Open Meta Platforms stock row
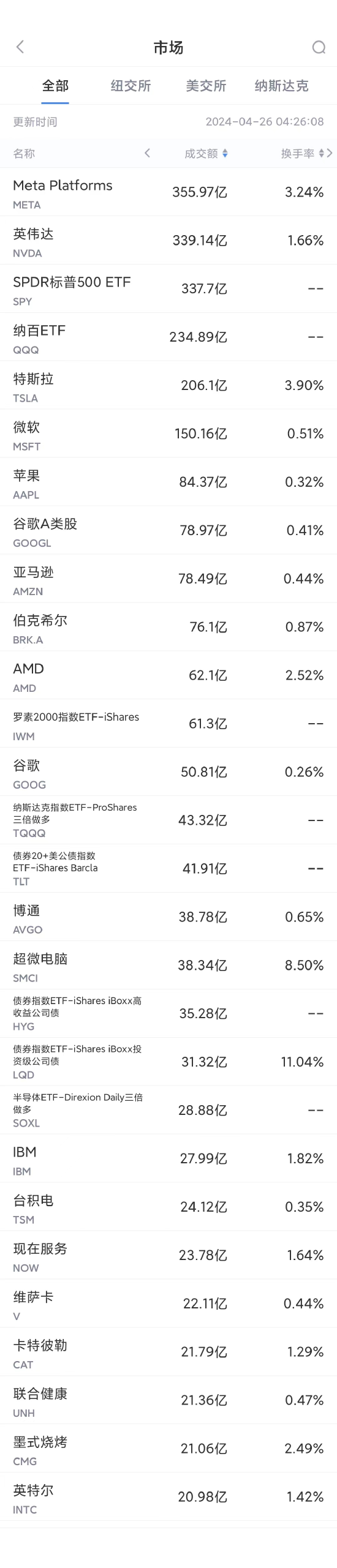 (x=168, y=192)
